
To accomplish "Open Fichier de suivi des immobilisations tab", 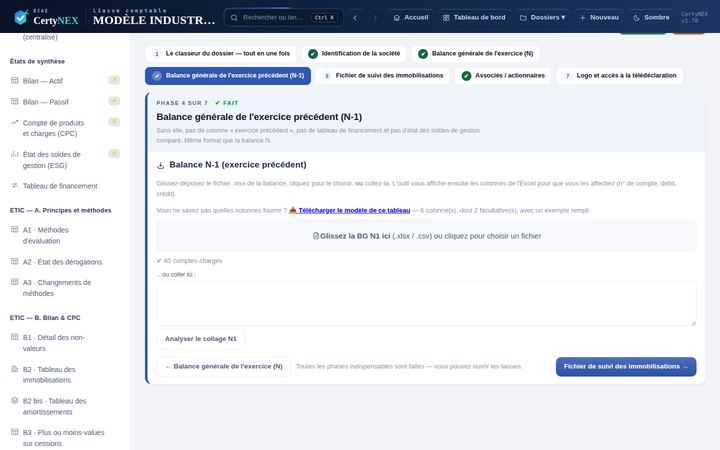I will (383, 76).
